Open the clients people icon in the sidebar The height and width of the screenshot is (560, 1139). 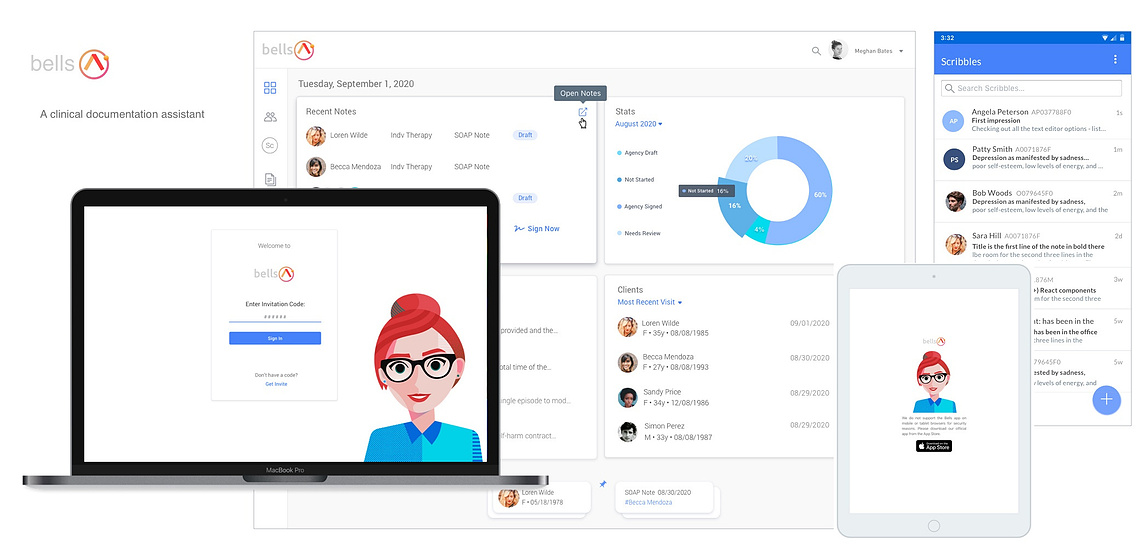[x=270, y=116]
